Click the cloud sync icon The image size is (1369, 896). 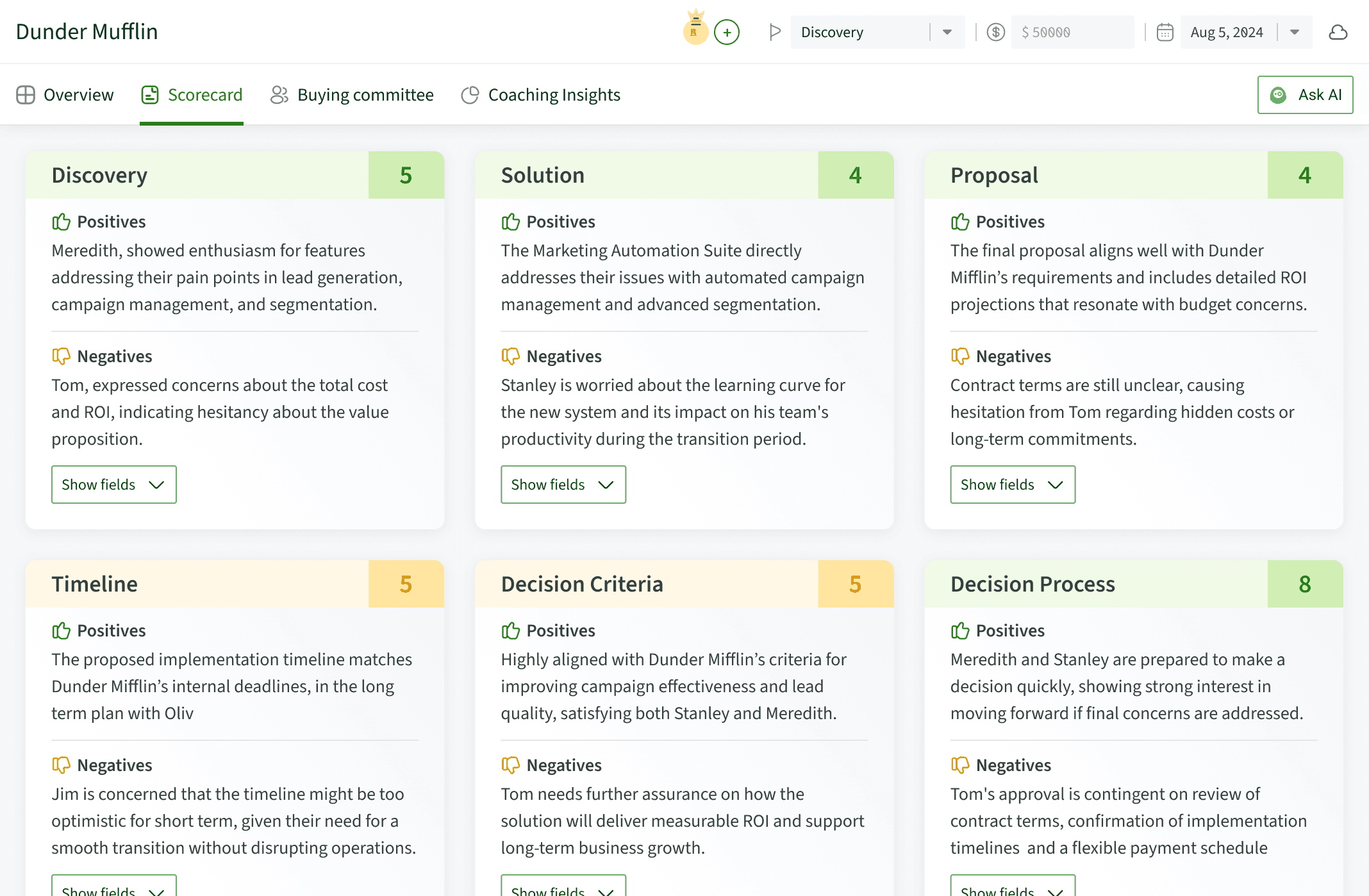coord(1338,32)
